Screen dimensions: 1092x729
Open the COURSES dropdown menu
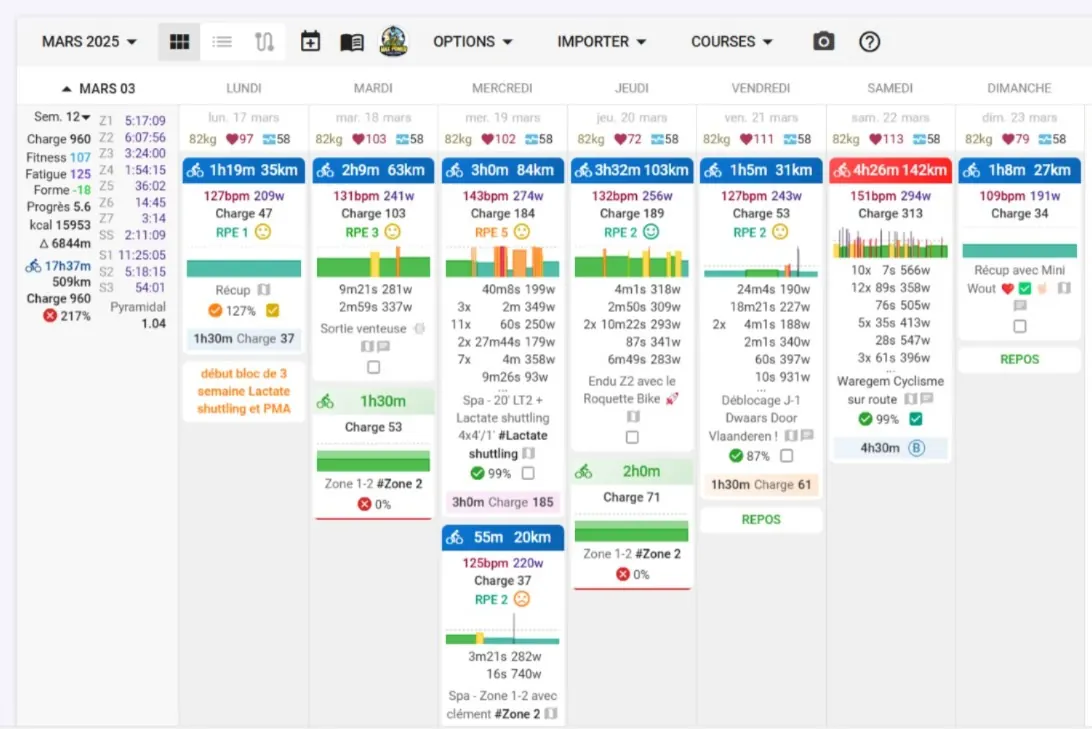[731, 42]
